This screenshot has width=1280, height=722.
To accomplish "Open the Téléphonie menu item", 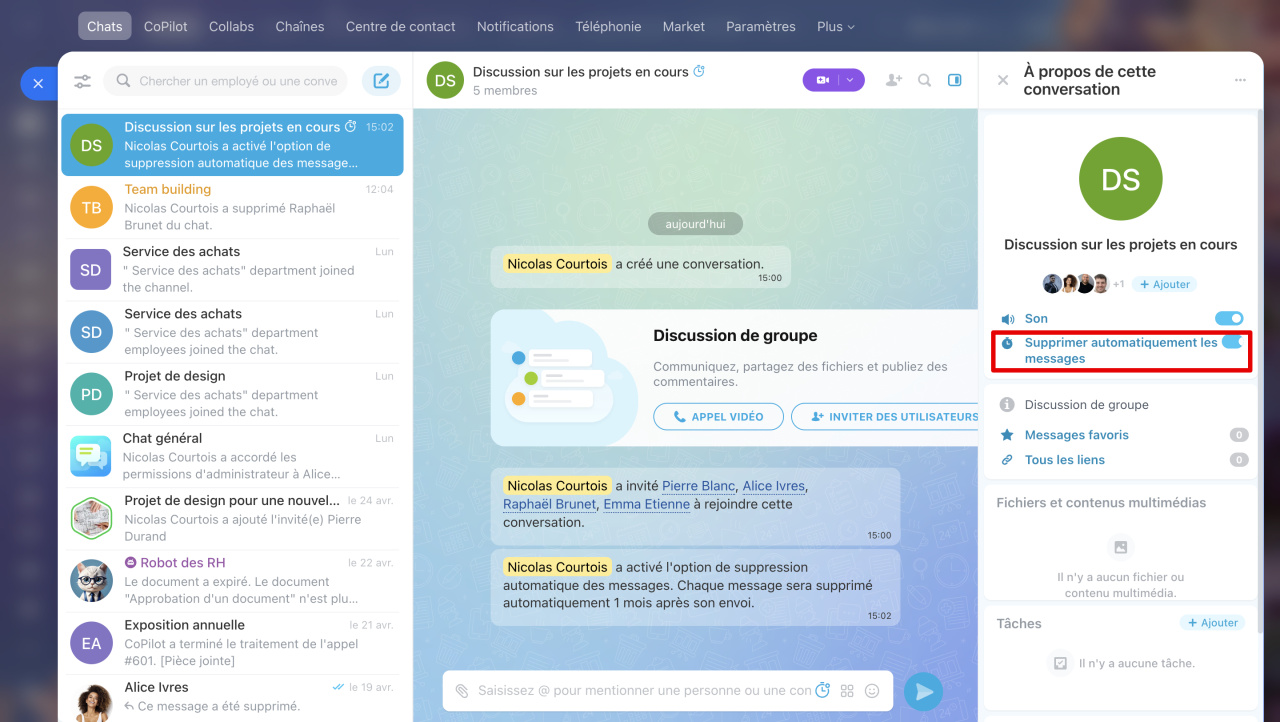I will click(608, 26).
